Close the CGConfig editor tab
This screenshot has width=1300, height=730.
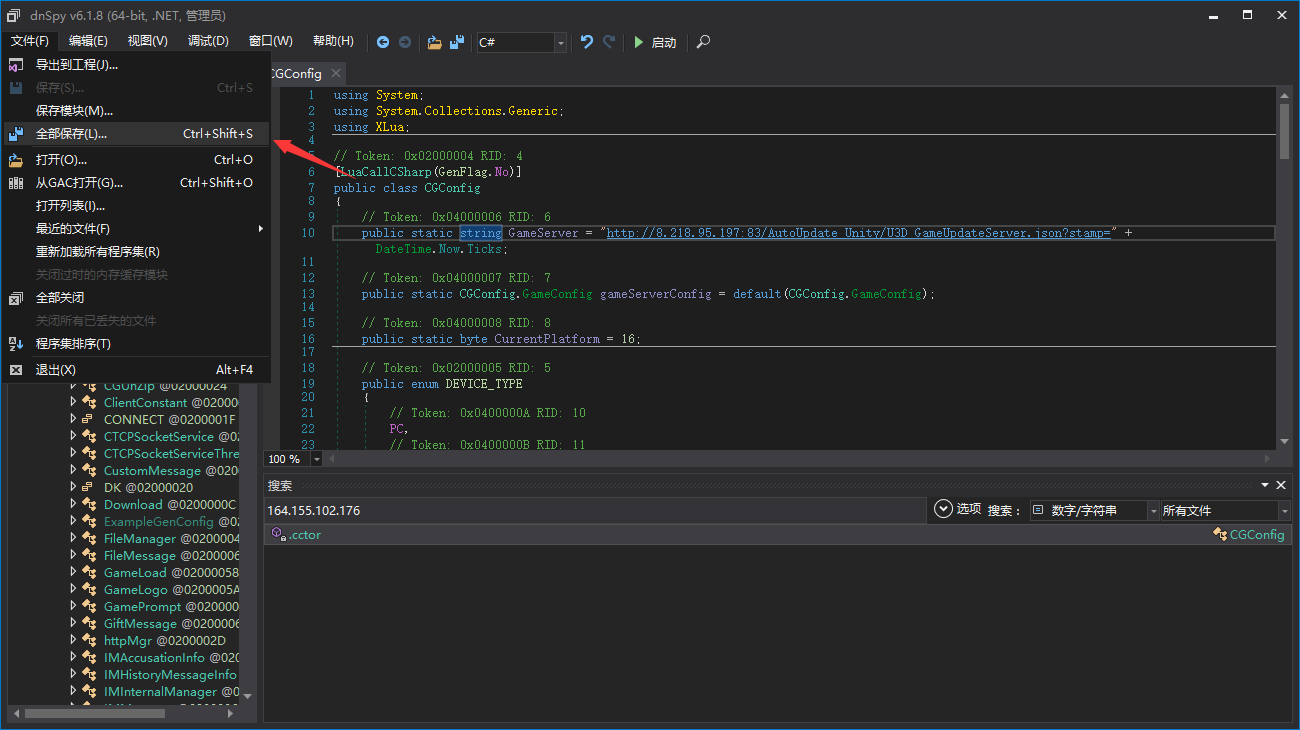click(336, 73)
